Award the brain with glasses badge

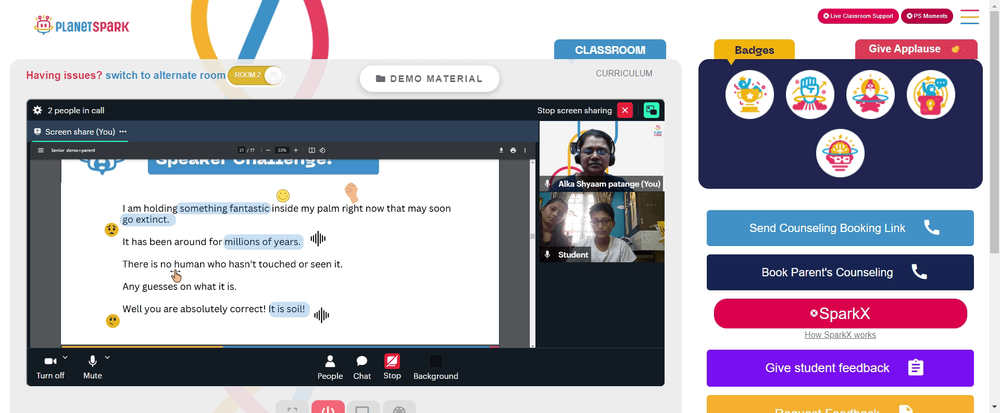[x=840, y=153]
